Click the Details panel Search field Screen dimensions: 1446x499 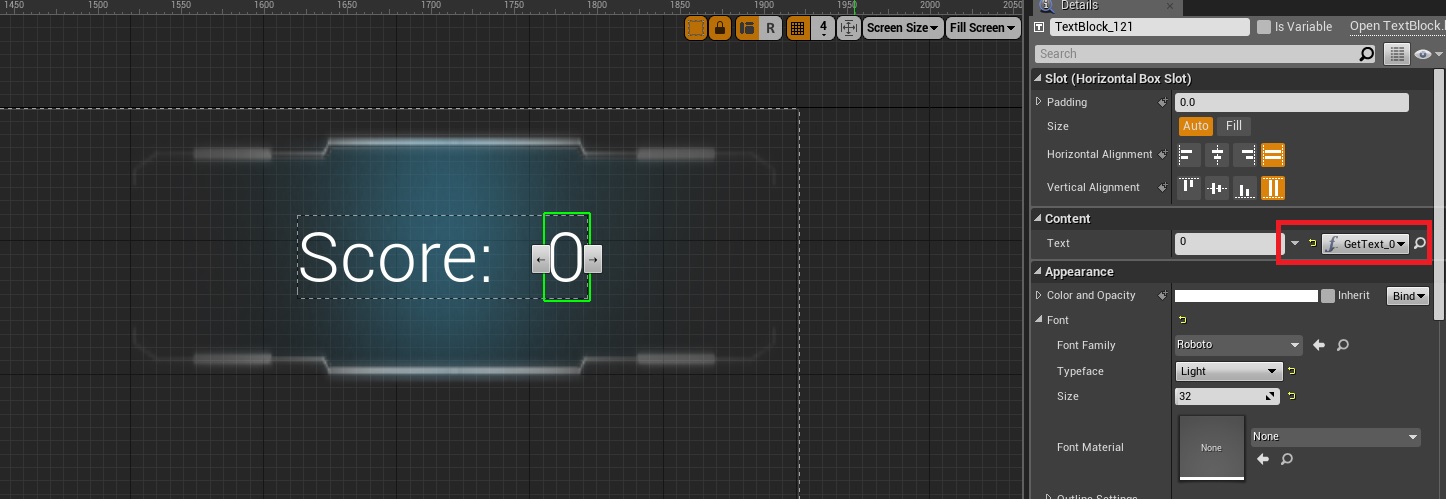tap(1196, 54)
